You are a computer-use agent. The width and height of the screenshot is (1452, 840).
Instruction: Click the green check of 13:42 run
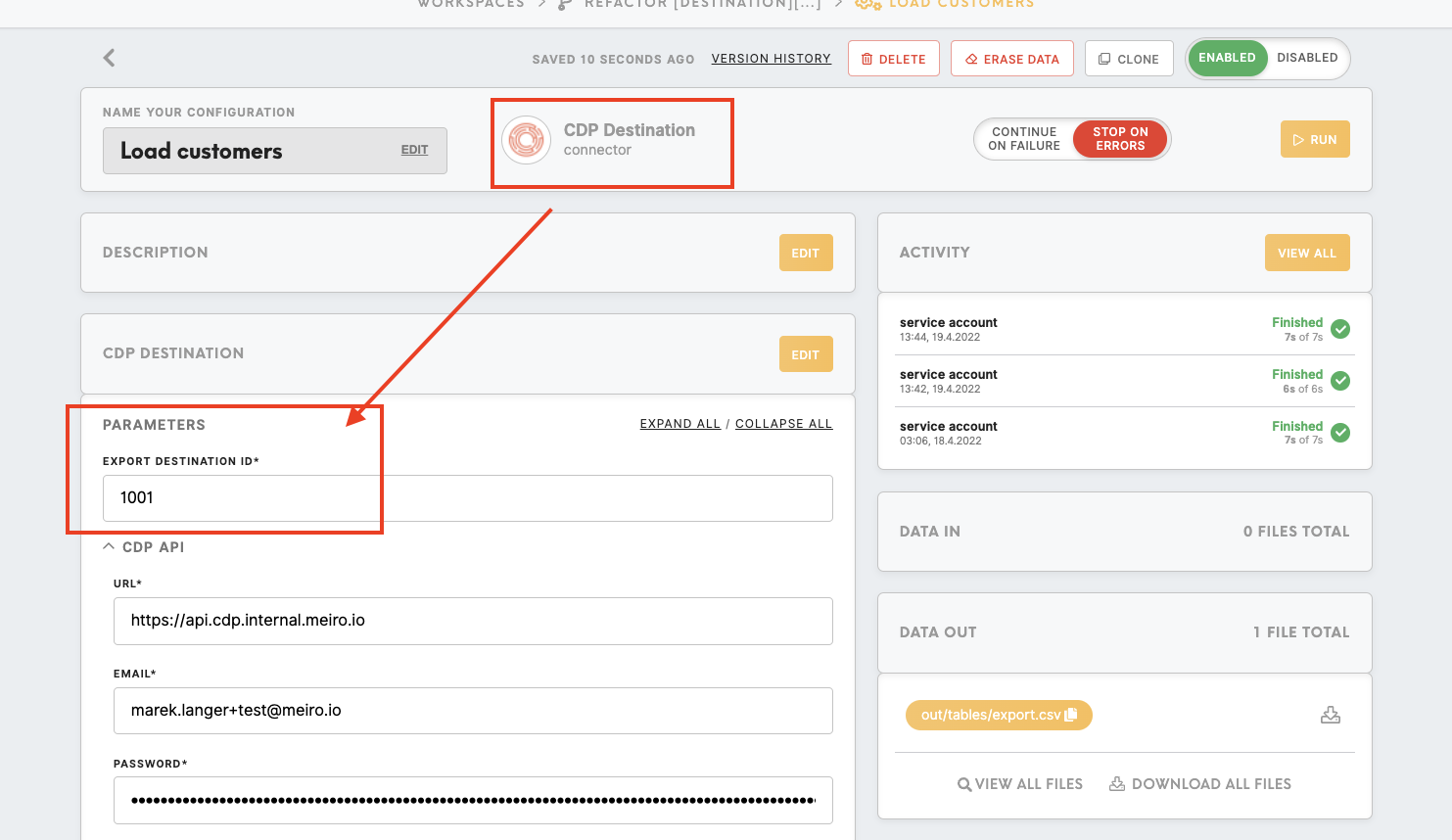point(1340,381)
